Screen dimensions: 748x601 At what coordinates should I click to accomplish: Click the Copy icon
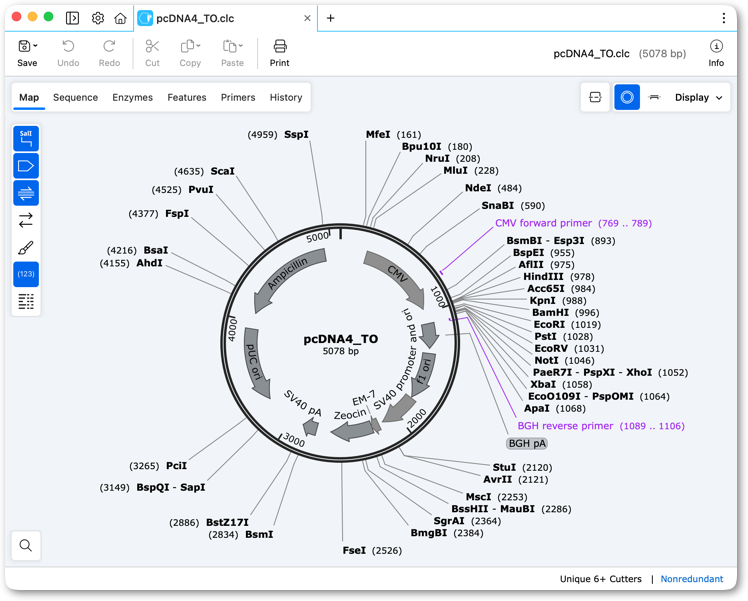click(187, 46)
